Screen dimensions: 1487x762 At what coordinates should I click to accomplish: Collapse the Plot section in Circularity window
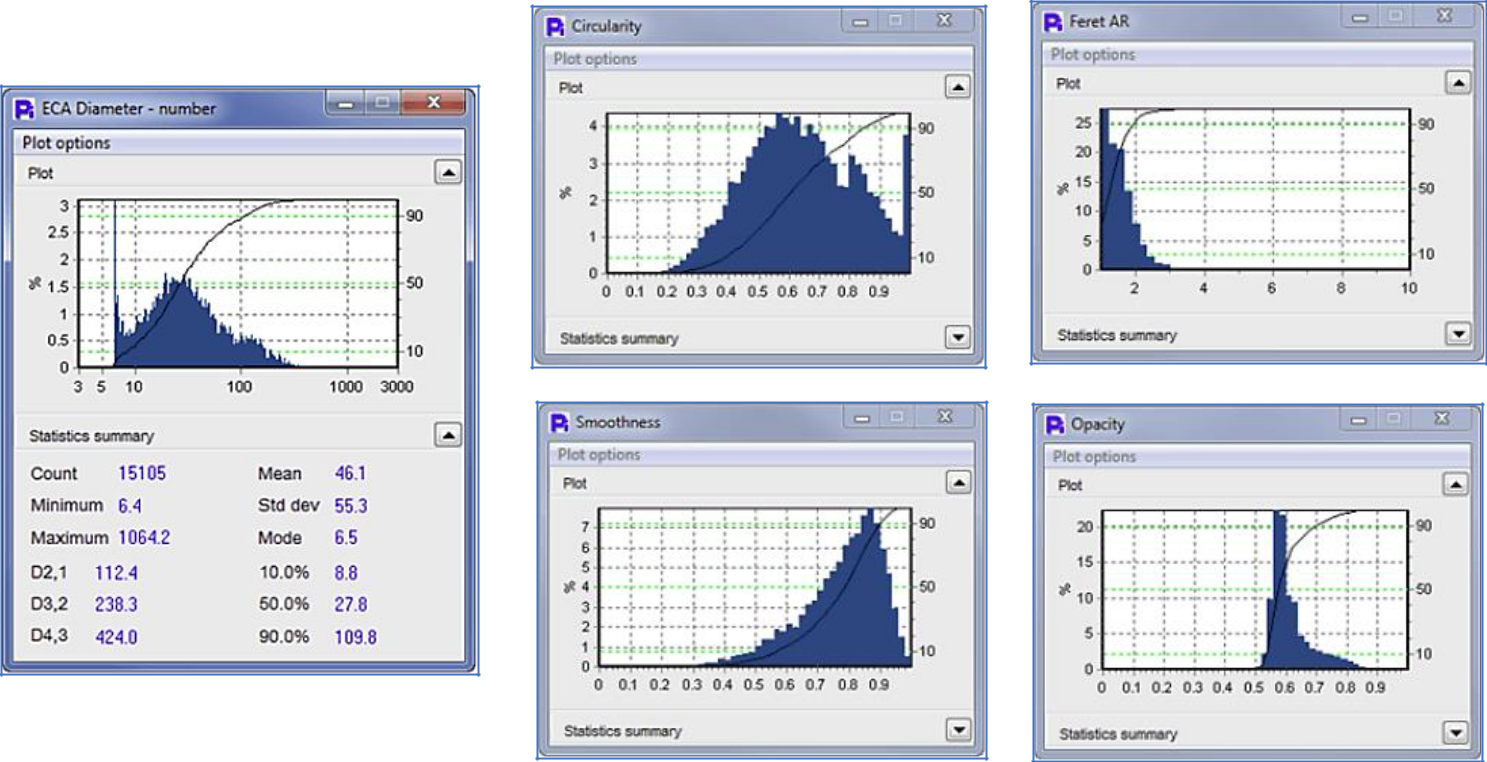[x=958, y=87]
